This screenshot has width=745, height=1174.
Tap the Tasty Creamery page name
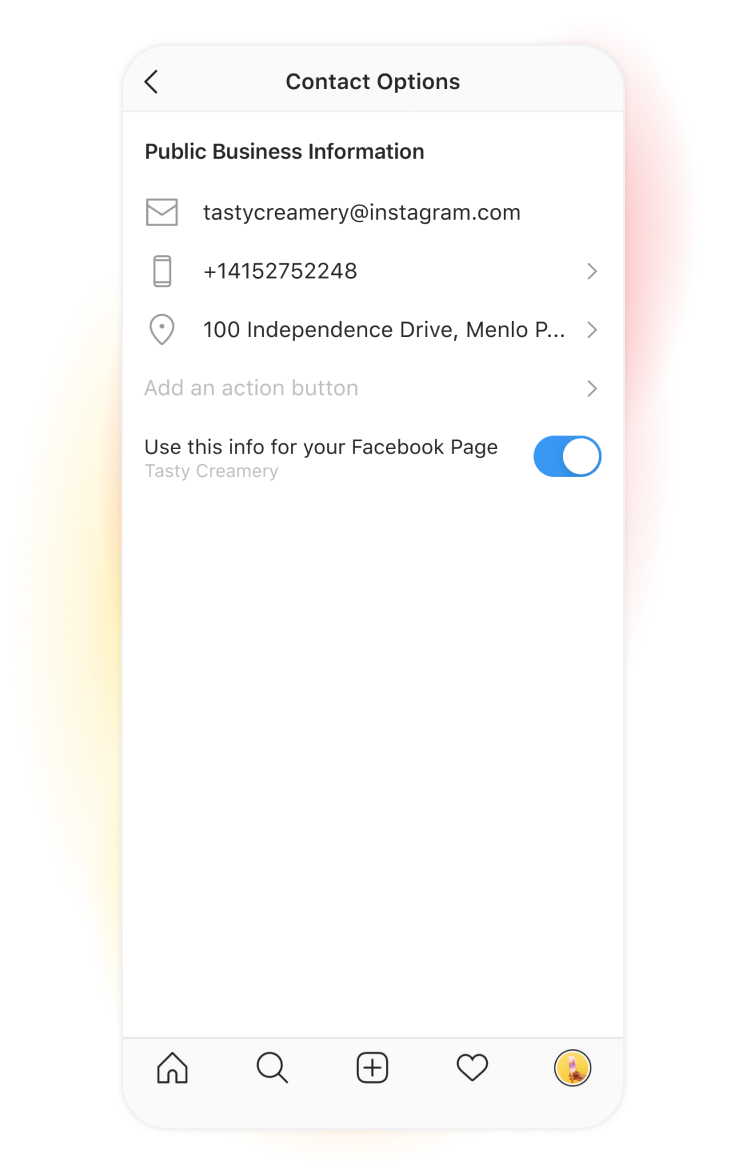(x=211, y=471)
